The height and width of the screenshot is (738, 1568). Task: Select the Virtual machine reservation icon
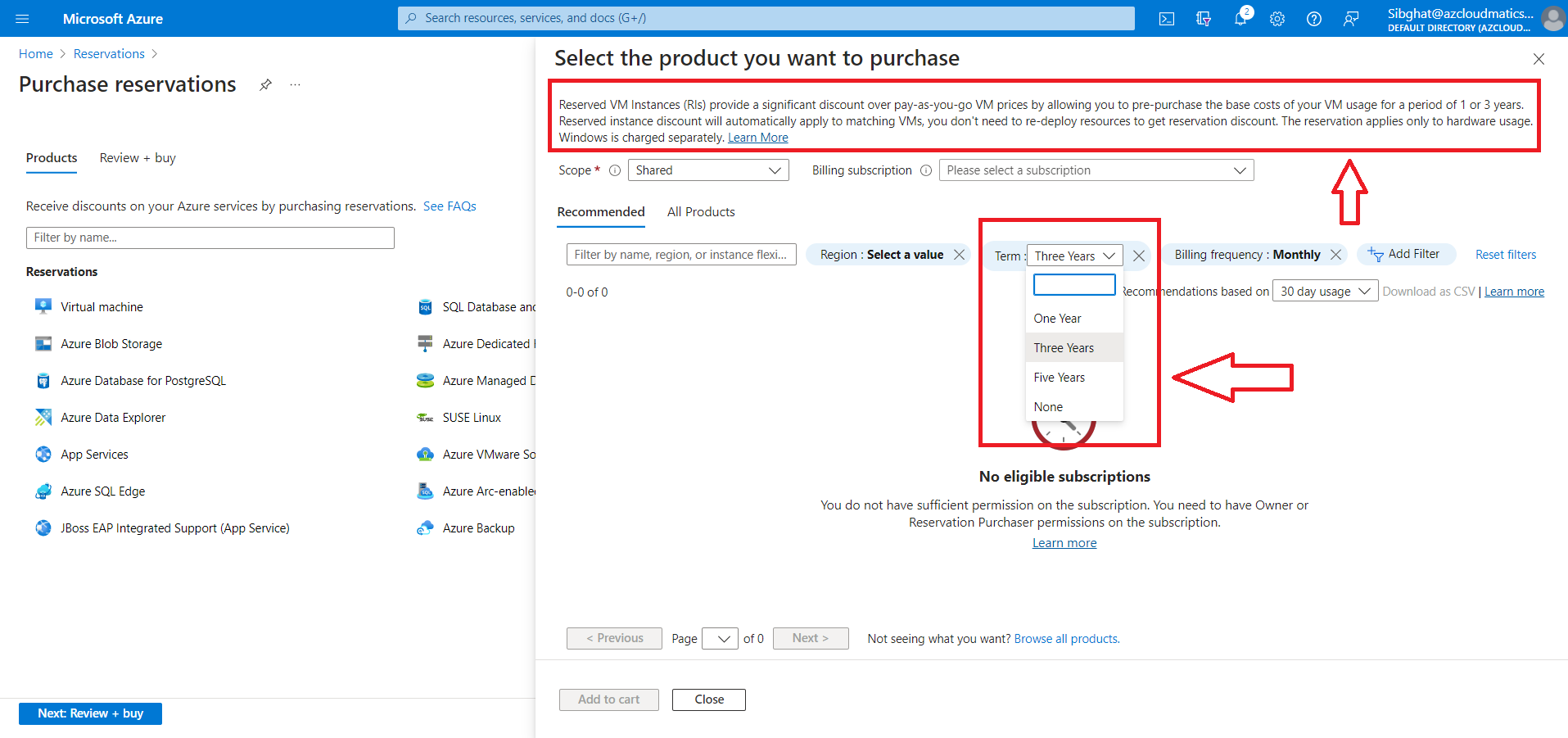click(43, 306)
